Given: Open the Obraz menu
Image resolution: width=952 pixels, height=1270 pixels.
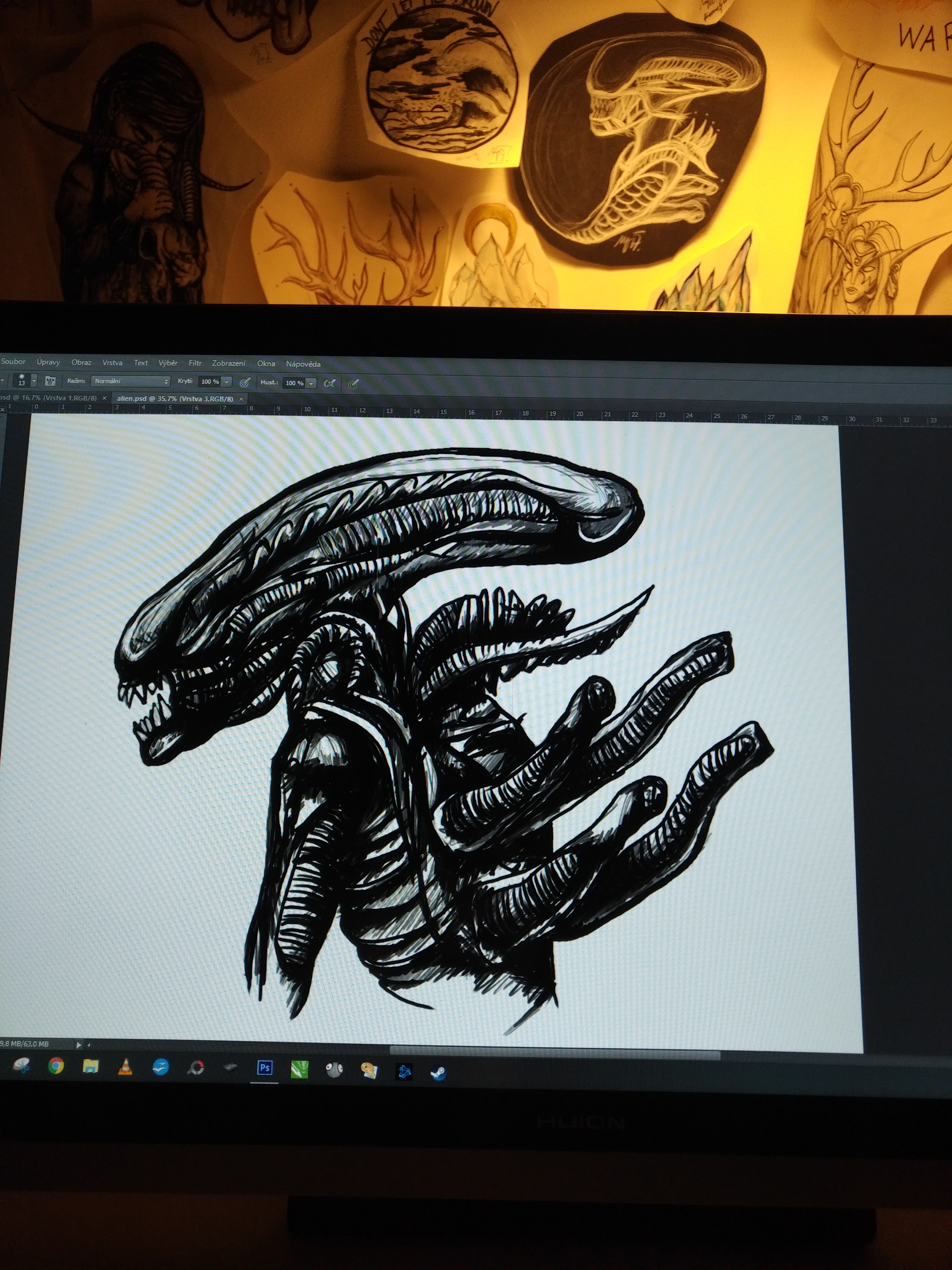Looking at the screenshot, I should (81, 362).
